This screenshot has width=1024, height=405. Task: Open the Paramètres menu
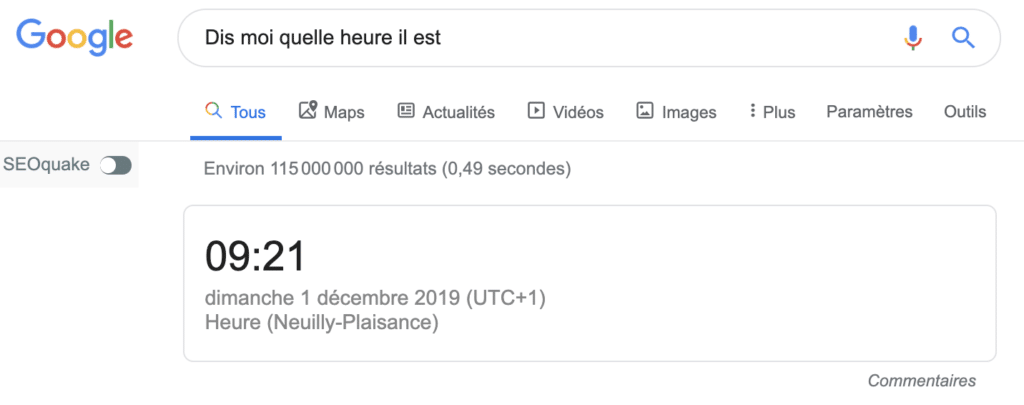[869, 112]
